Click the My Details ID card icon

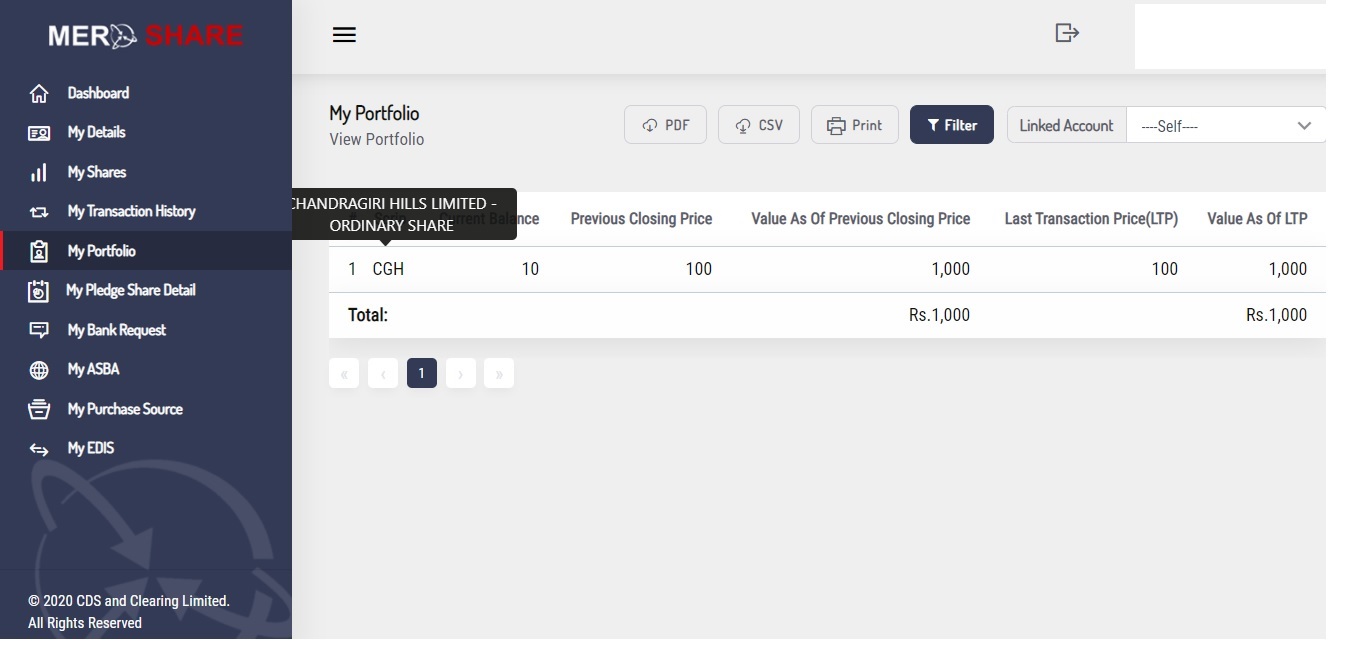(39, 133)
